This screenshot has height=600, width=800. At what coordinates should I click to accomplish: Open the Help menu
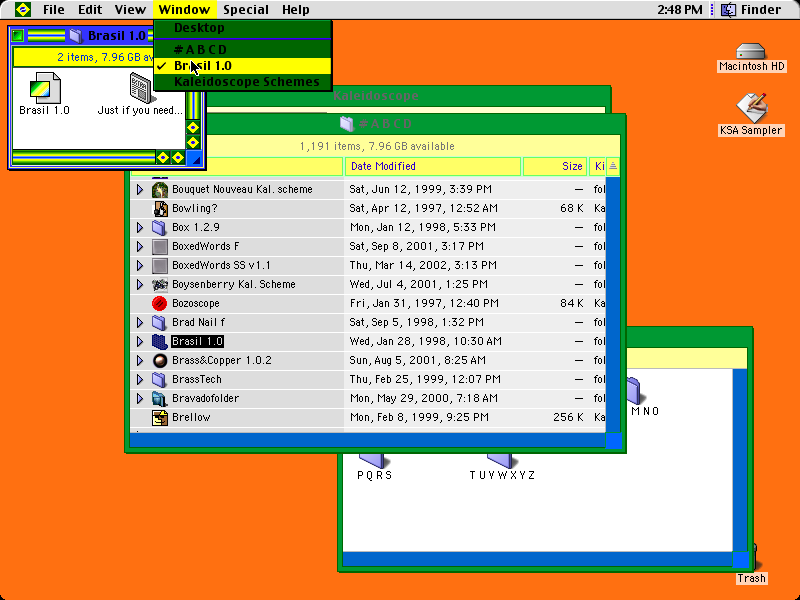(295, 10)
